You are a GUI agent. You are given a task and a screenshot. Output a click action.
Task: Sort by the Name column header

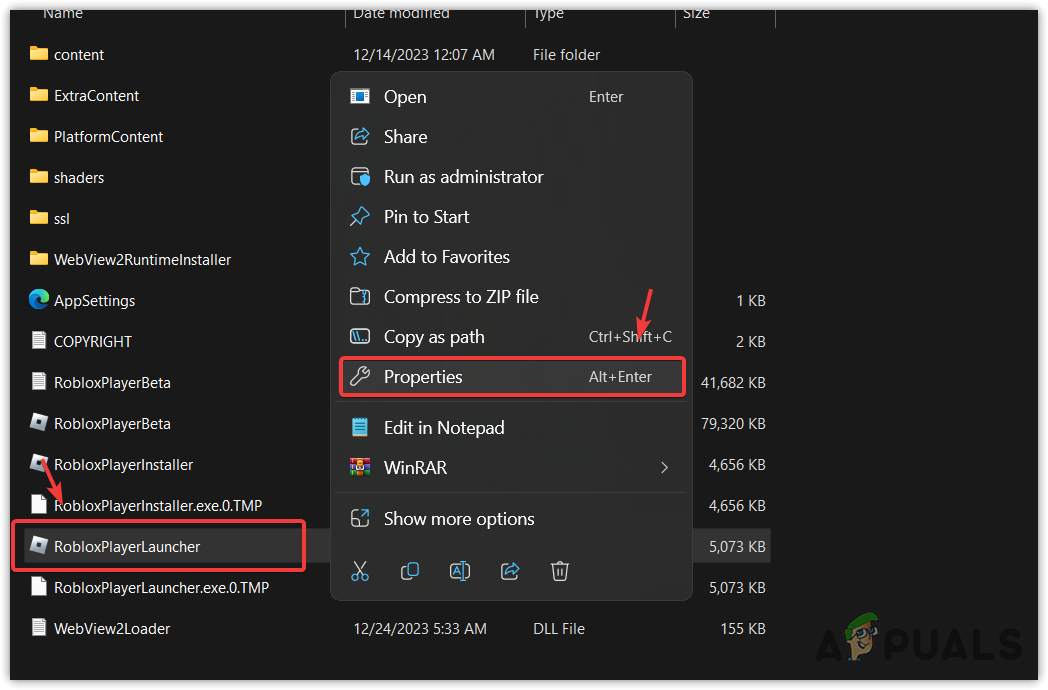tap(63, 13)
